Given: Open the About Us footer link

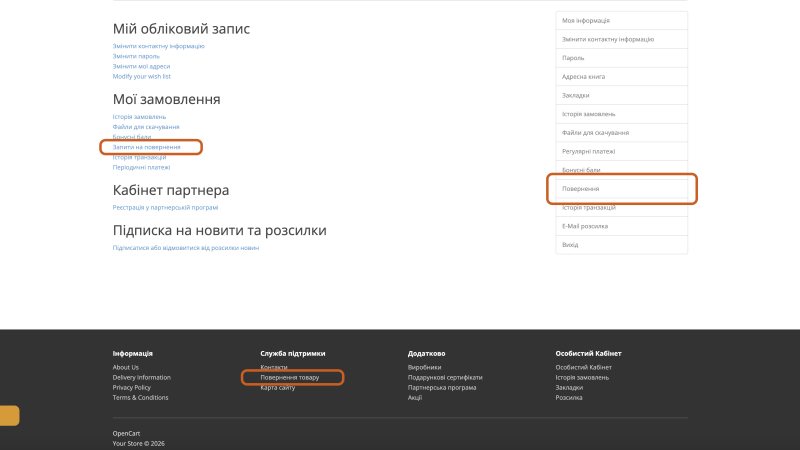Looking at the screenshot, I should pyautogui.click(x=126, y=367).
